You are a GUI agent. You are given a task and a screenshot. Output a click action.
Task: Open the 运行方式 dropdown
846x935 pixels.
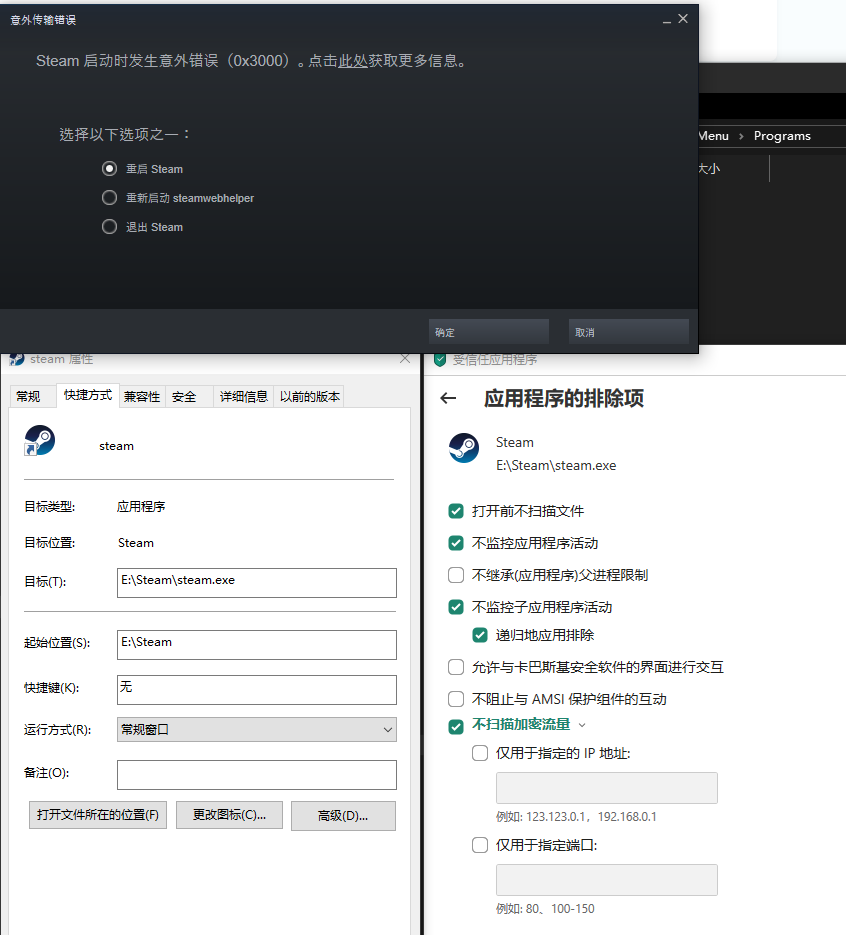click(x=256, y=729)
